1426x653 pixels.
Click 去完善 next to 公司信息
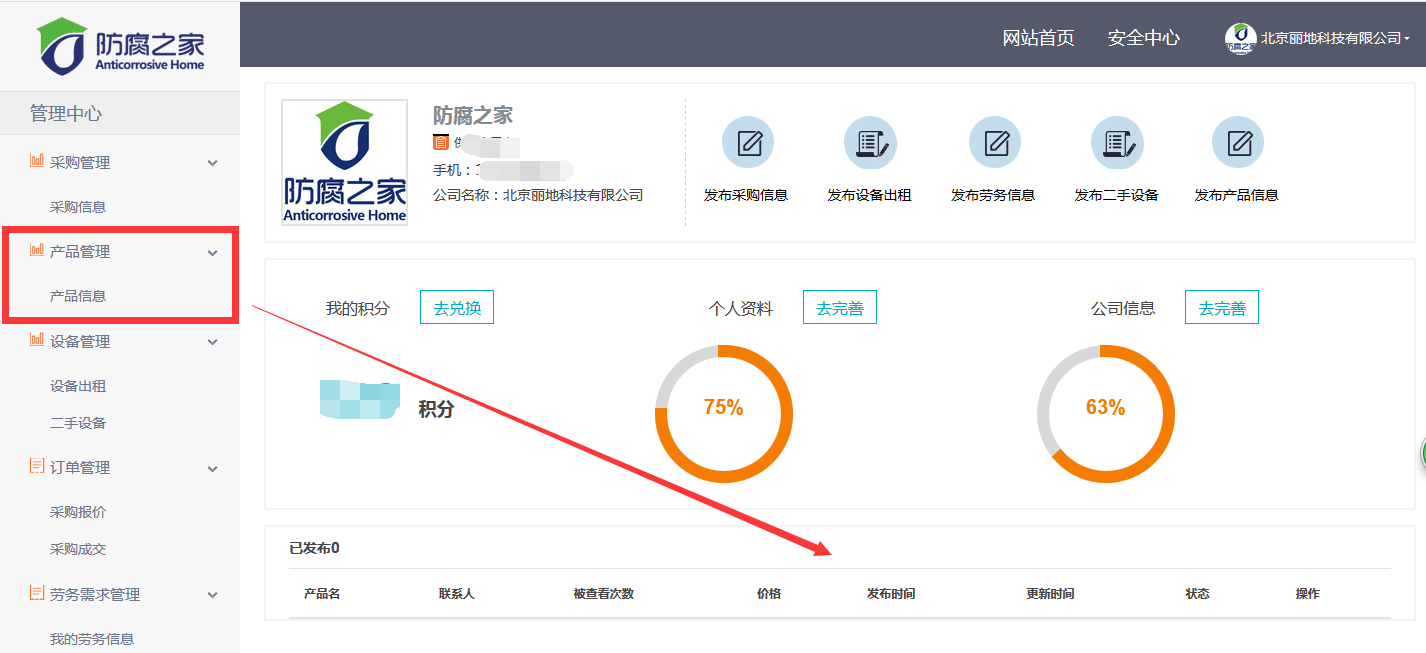tap(1221, 308)
